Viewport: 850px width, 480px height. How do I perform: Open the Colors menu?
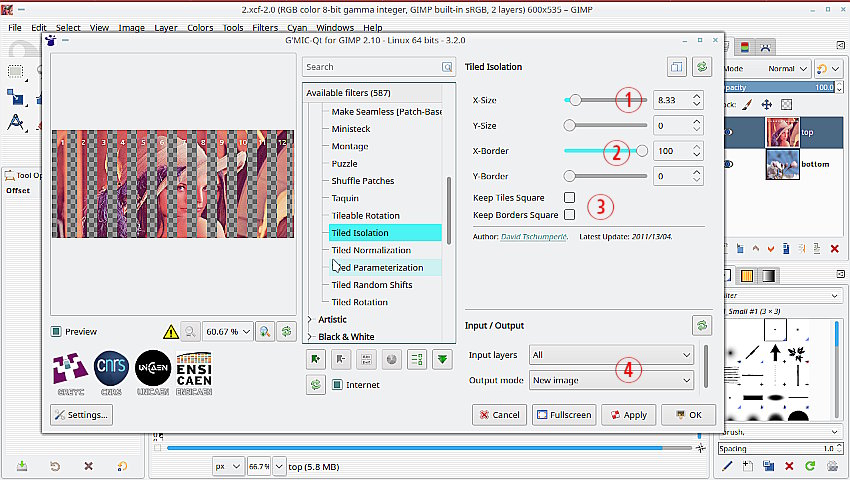tap(200, 28)
